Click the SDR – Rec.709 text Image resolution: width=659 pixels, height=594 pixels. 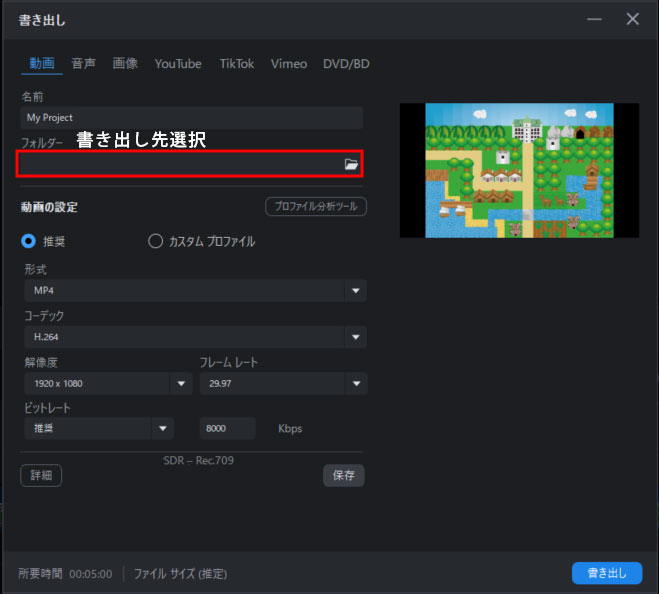(198, 460)
